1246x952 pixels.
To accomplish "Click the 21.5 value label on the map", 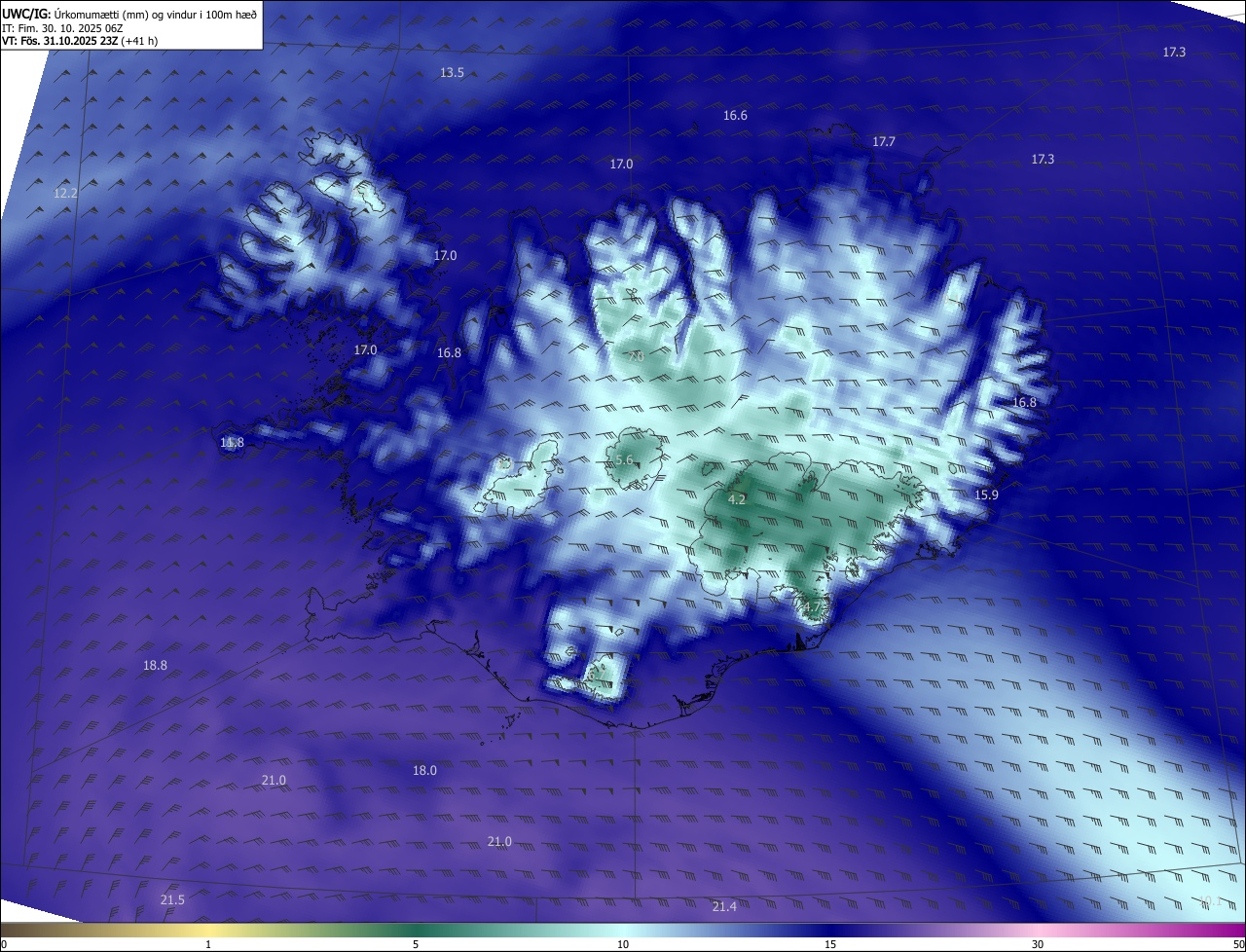I will pyautogui.click(x=172, y=899).
